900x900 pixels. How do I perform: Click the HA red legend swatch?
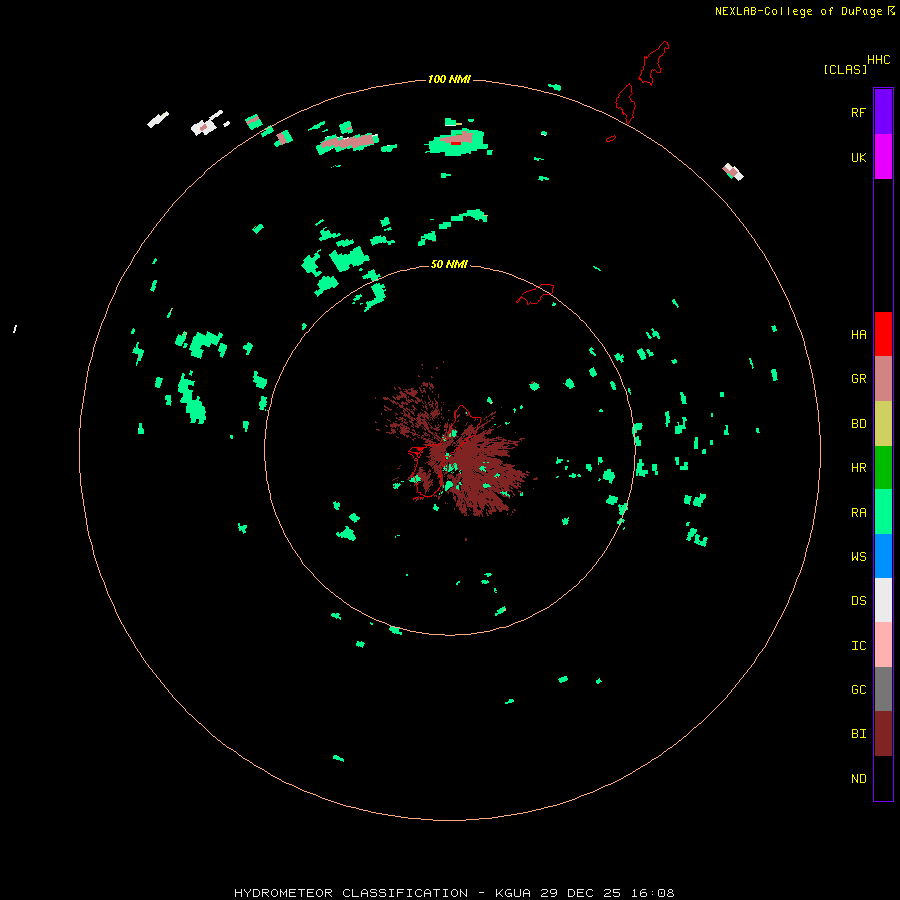coord(883,334)
